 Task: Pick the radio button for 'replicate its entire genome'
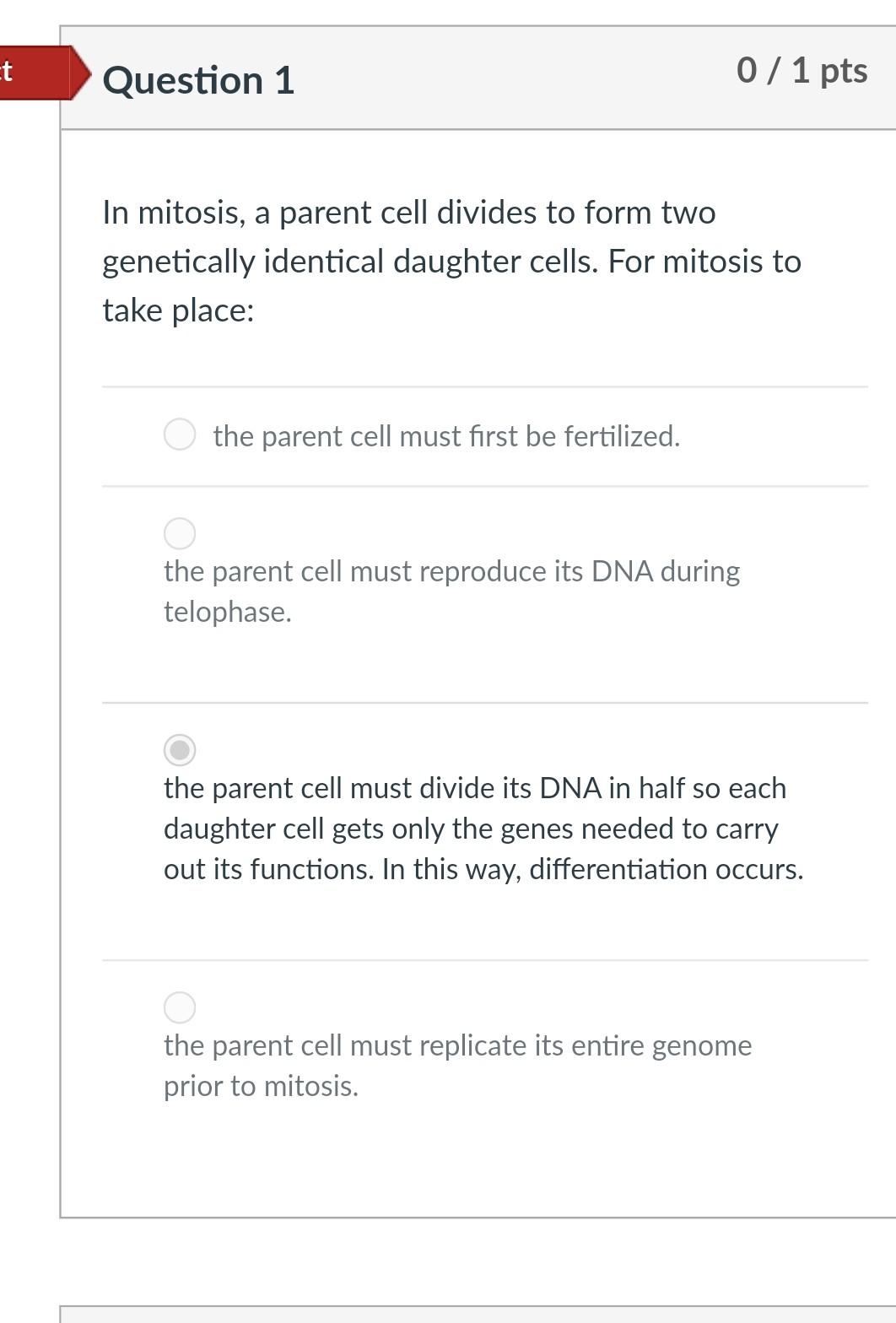coord(180,1007)
